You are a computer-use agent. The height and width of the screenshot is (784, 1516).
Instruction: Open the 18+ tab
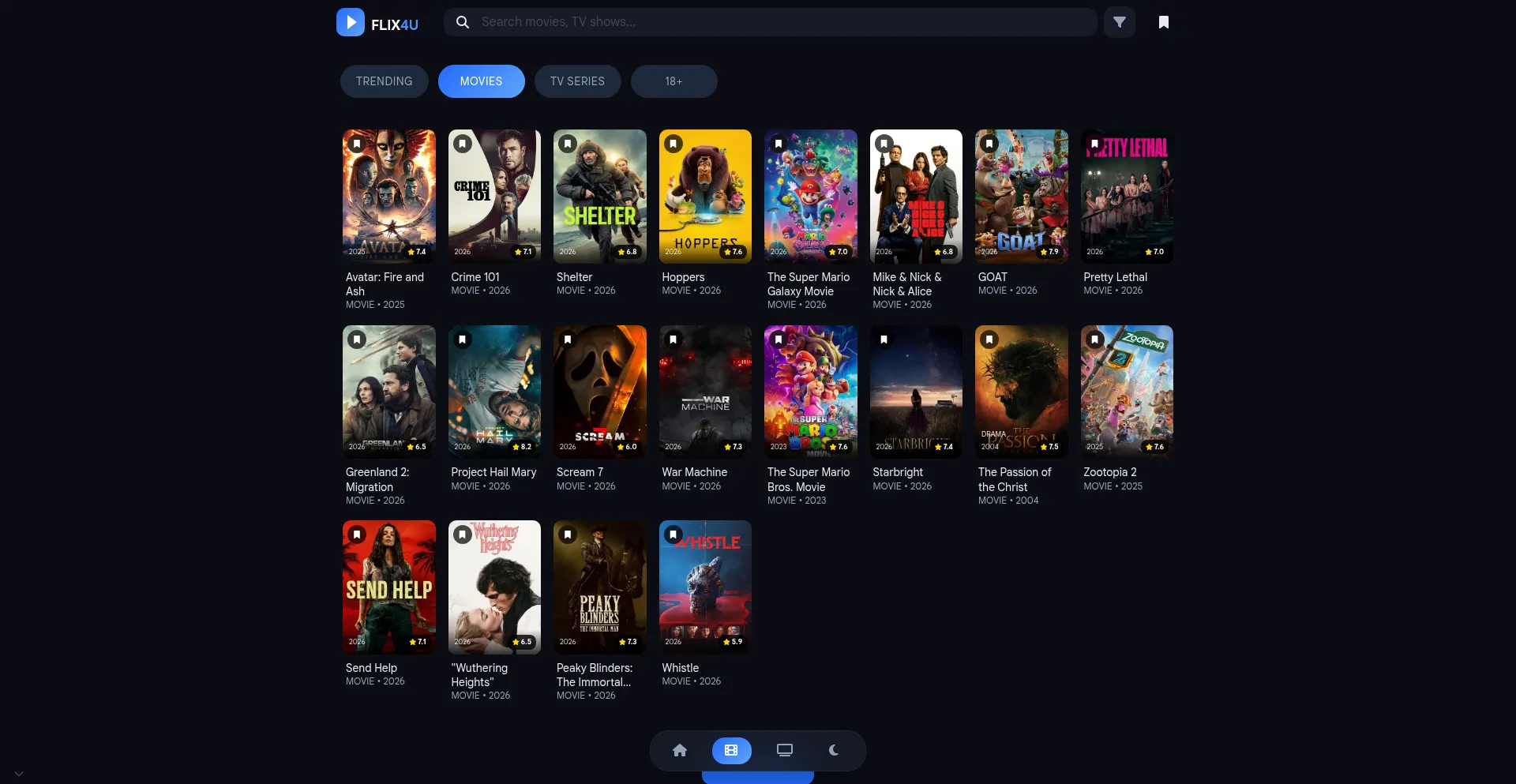[x=674, y=81]
